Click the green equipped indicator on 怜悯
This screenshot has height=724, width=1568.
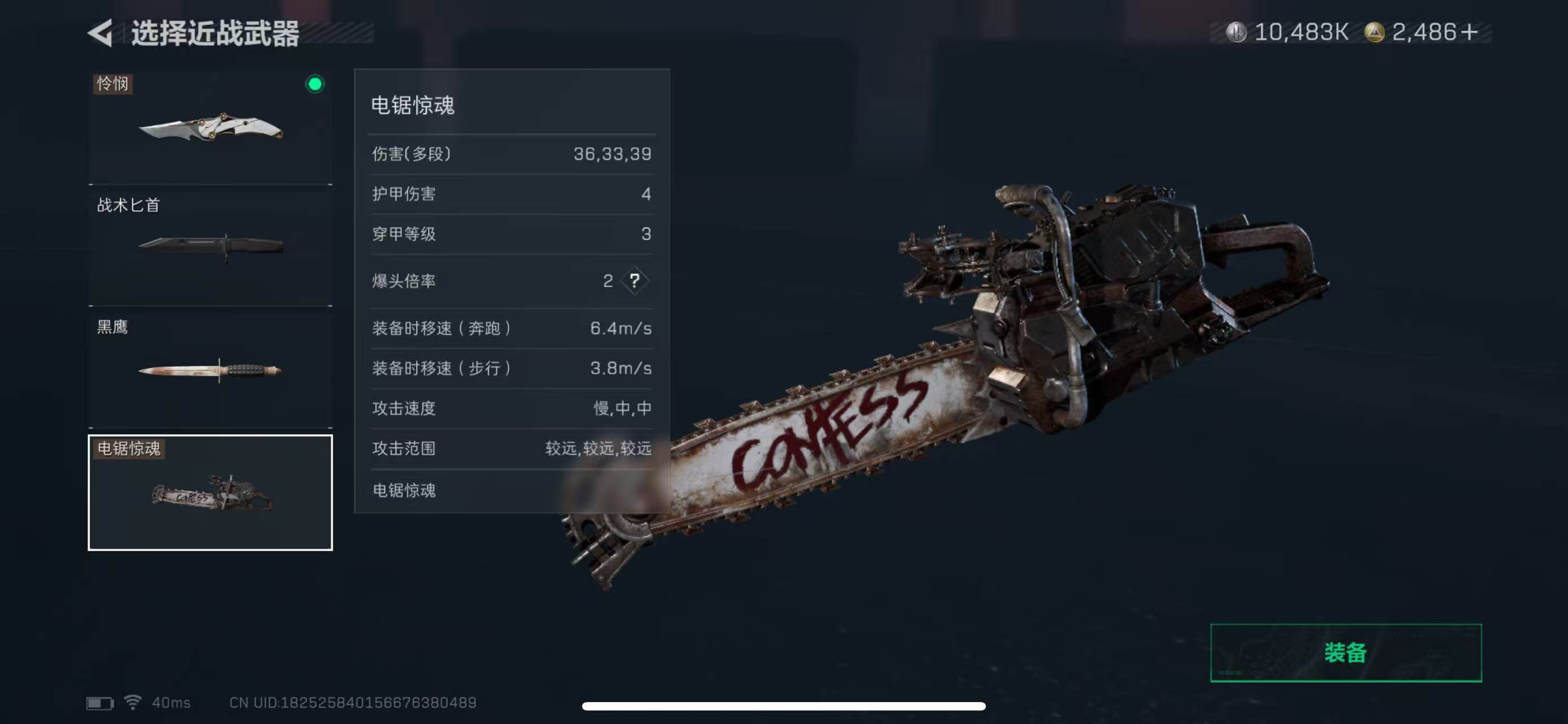pos(315,84)
